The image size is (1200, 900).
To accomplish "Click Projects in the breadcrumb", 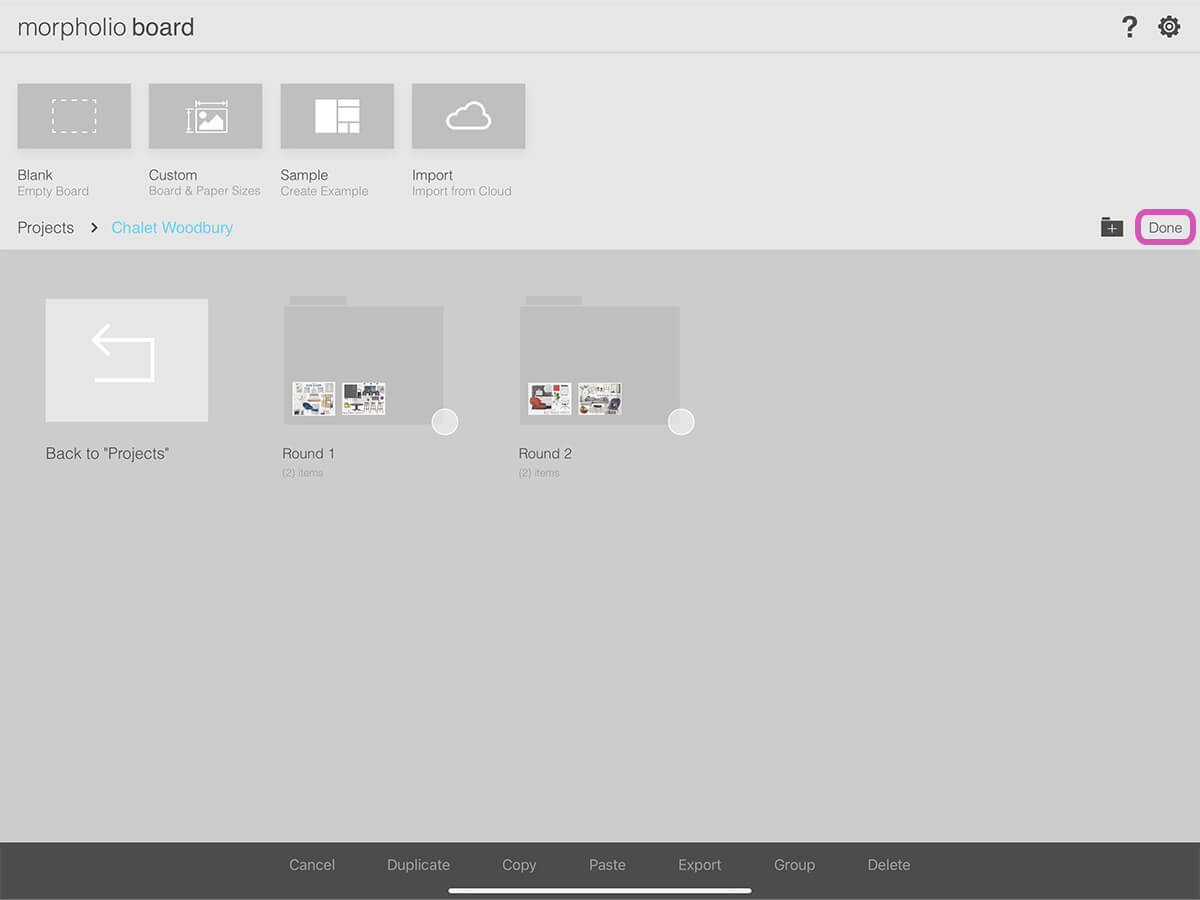I will coord(46,228).
